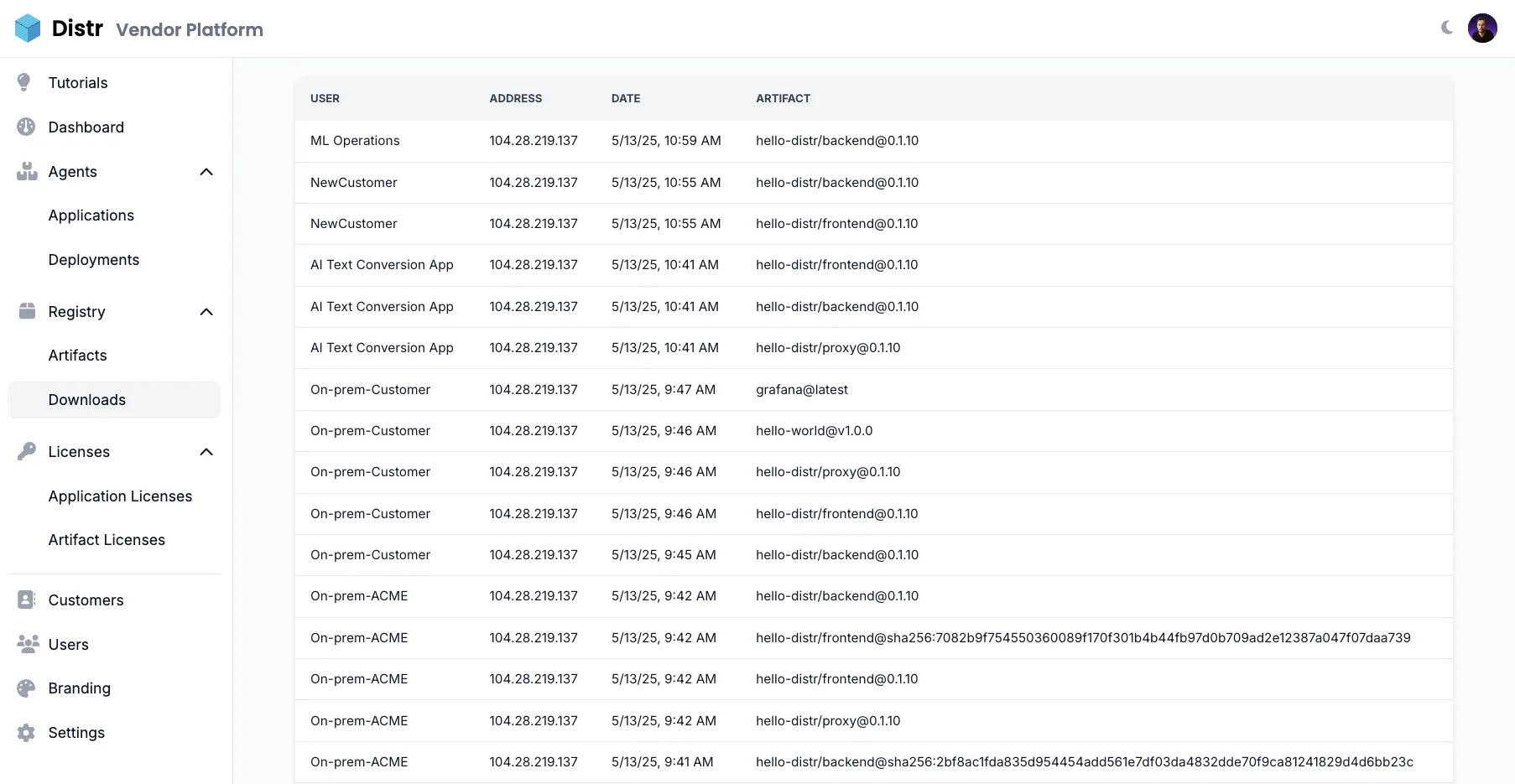Open the Registry section via its icon
The image size is (1515, 784).
coord(26,311)
